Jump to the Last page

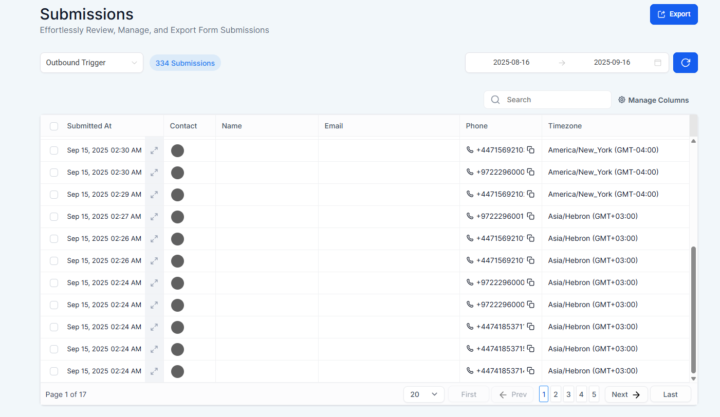[x=670, y=394]
